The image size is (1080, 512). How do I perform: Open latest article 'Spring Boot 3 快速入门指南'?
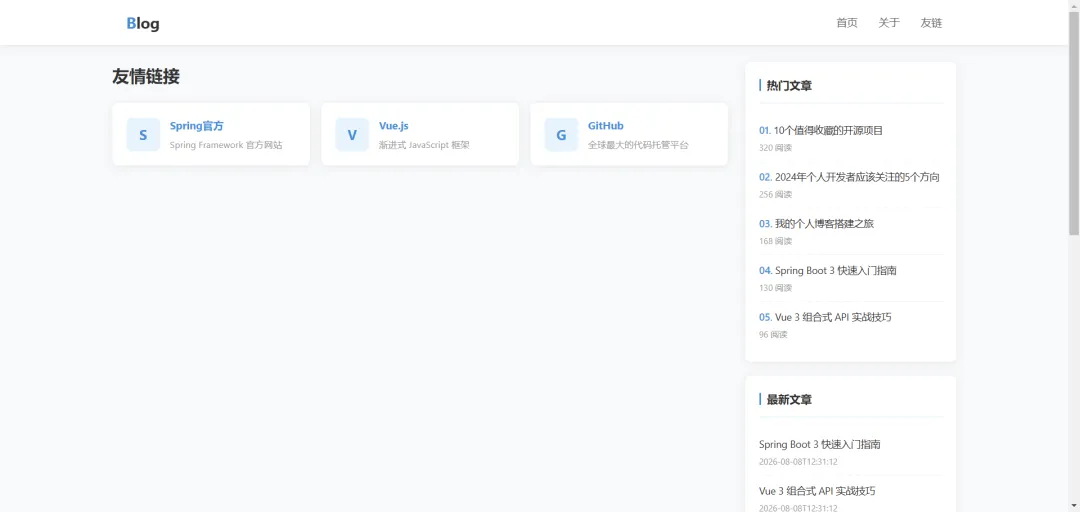click(820, 444)
